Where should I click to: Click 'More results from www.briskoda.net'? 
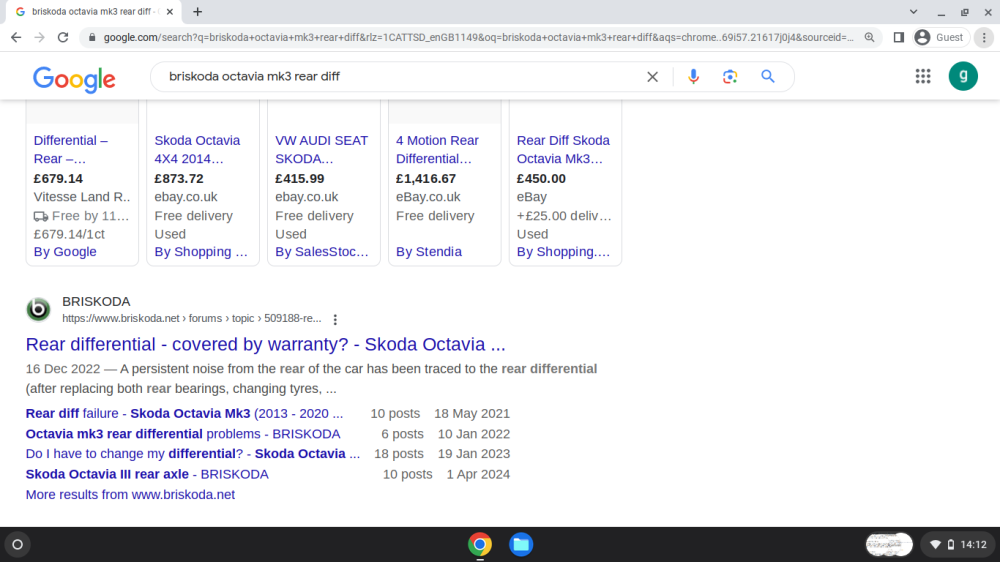point(130,494)
